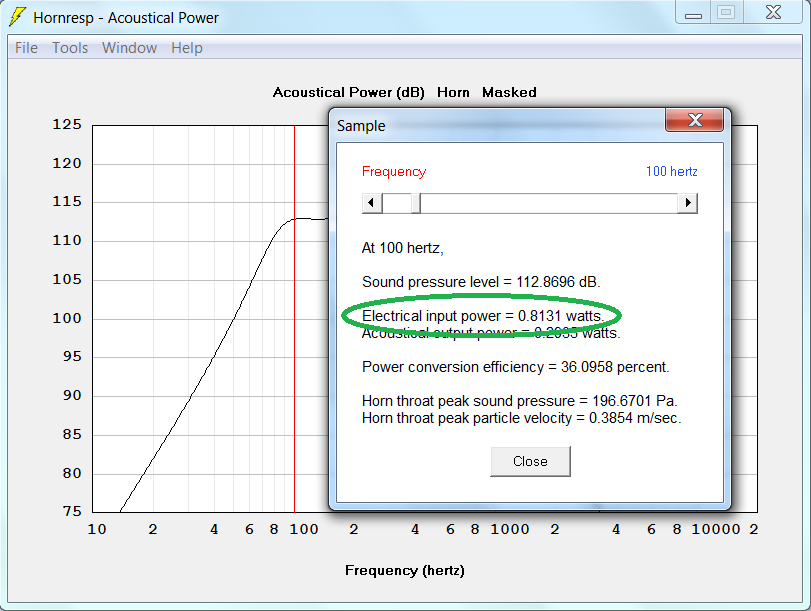
Task: Click the '125' y-axis label
Action: click(67, 124)
